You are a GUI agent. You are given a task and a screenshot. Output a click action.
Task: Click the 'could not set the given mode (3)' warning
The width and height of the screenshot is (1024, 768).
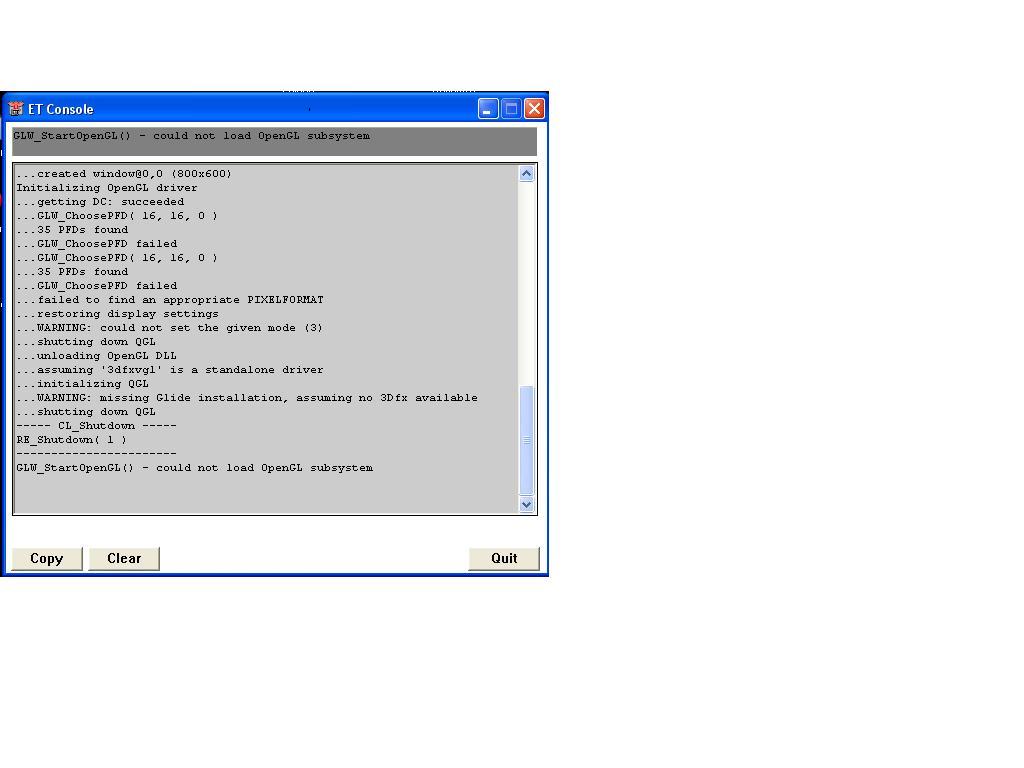coord(170,328)
